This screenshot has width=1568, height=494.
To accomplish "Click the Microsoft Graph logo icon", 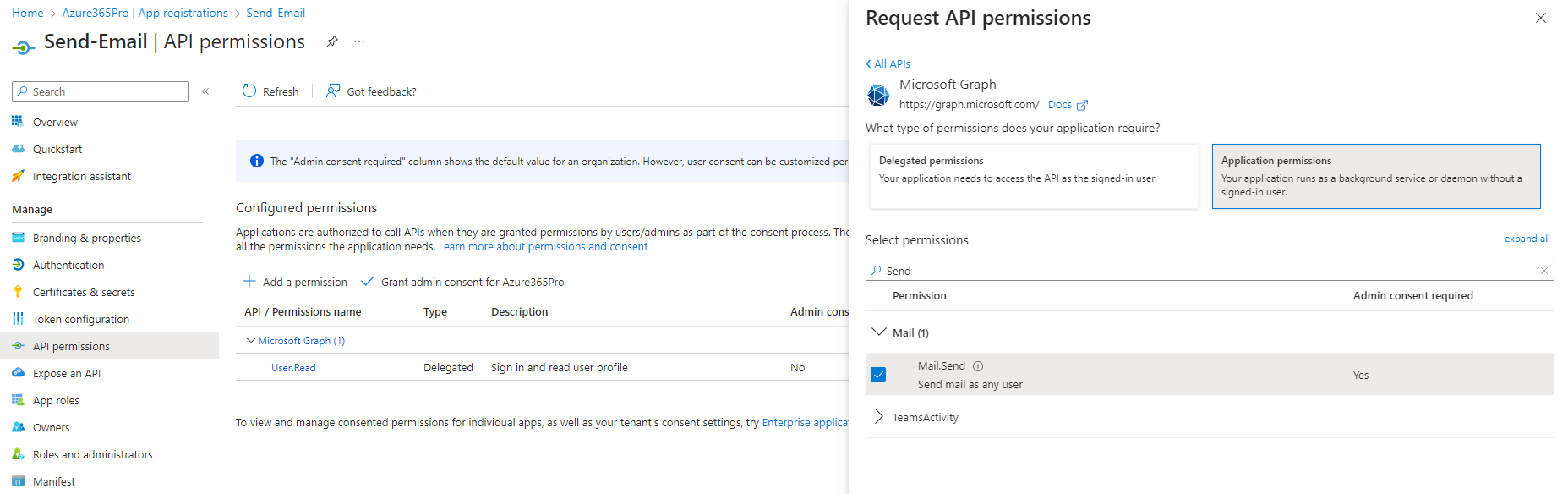I will [878, 95].
